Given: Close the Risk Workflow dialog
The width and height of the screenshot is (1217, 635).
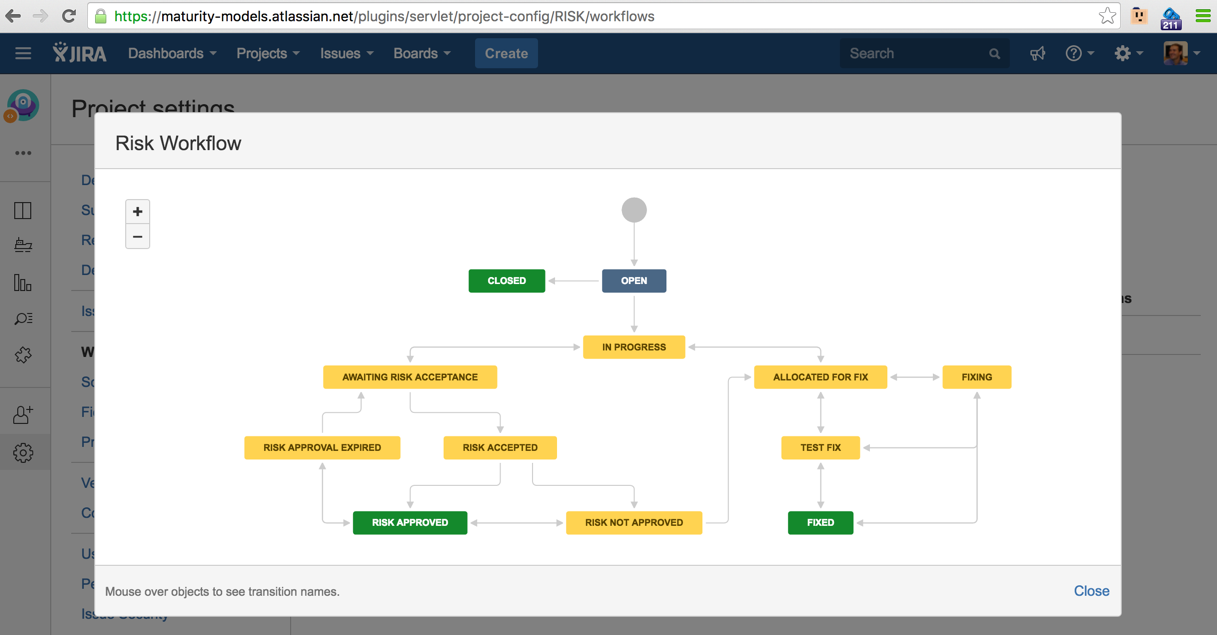Looking at the screenshot, I should pos(1091,591).
